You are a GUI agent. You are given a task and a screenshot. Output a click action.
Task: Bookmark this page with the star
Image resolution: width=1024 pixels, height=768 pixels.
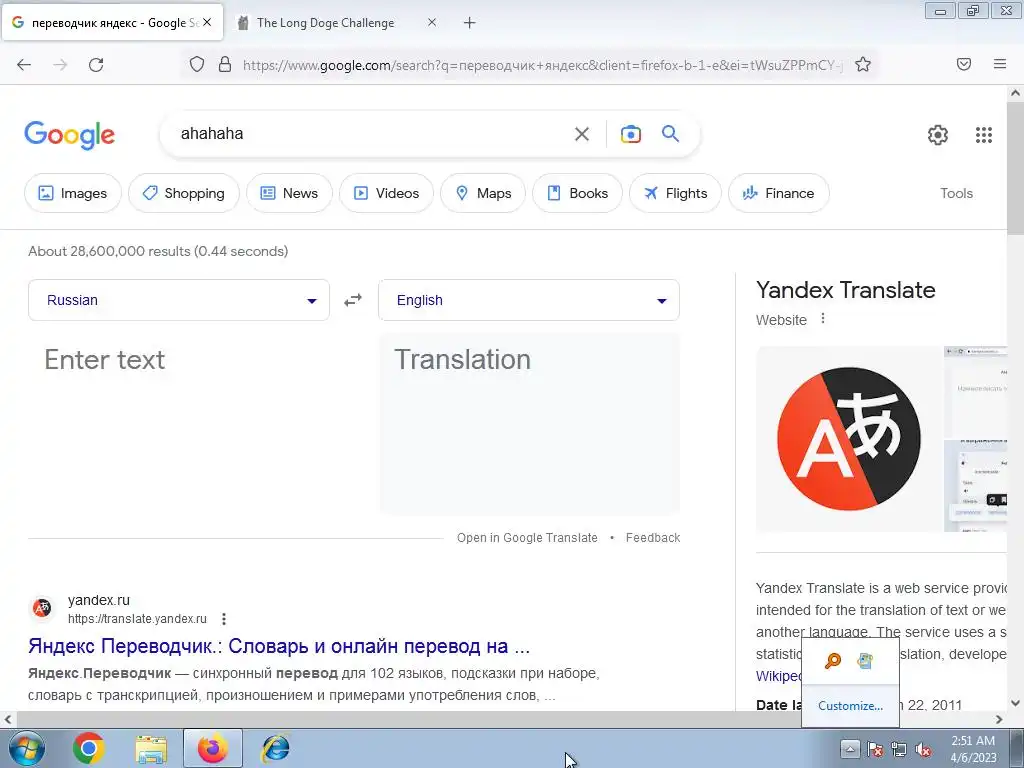(863, 64)
